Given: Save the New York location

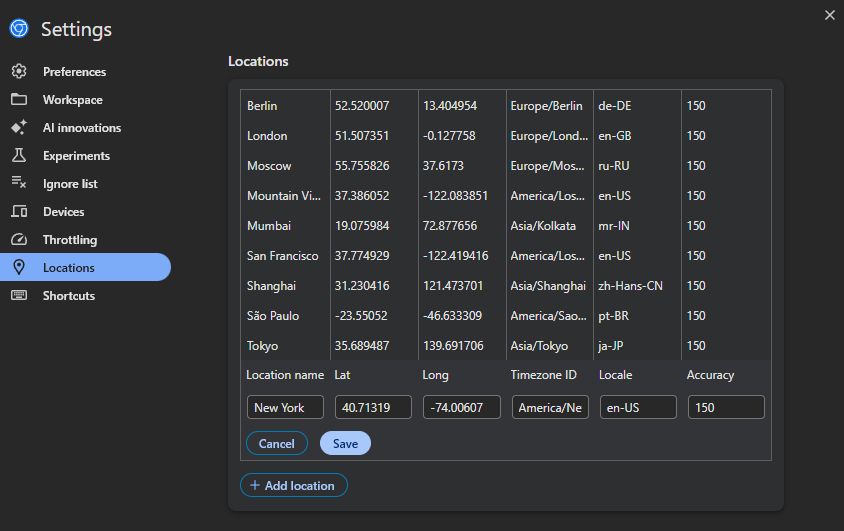Looking at the screenshot, I should click(x=345, y=443).
